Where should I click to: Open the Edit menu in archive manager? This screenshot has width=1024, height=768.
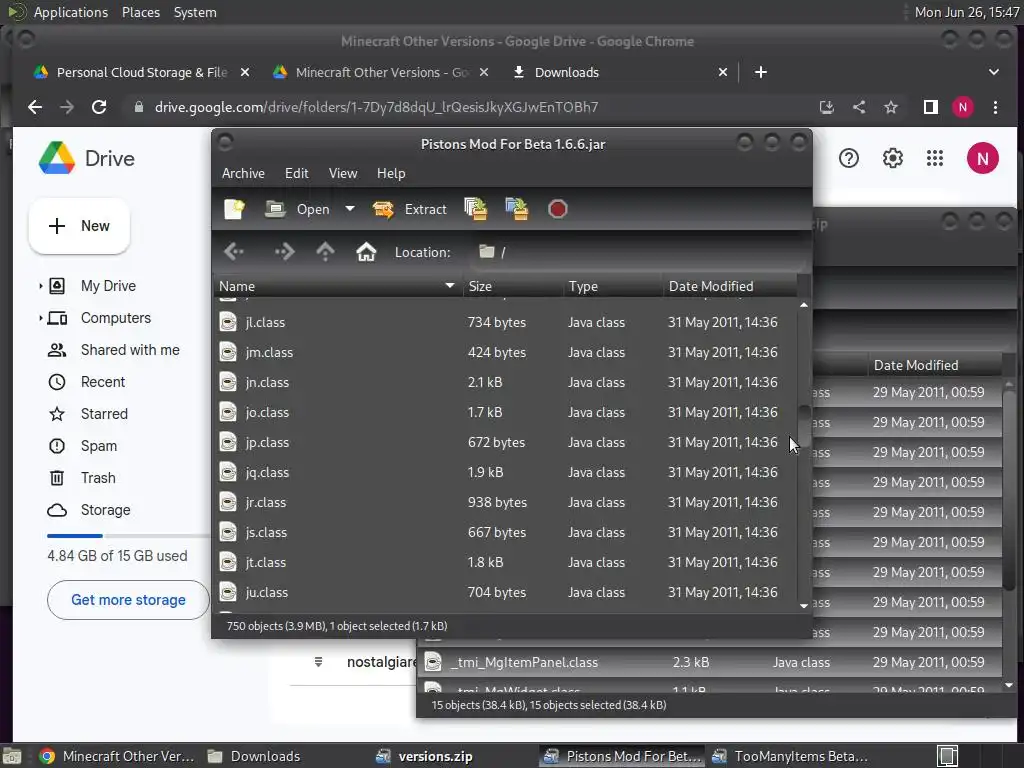click(x=296, y=173)
